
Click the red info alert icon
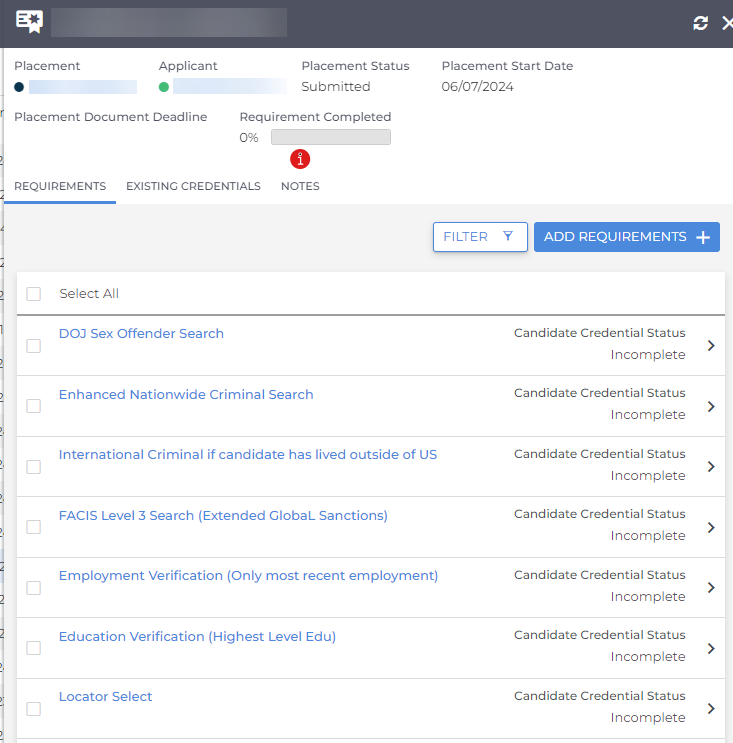pos(300,159)
